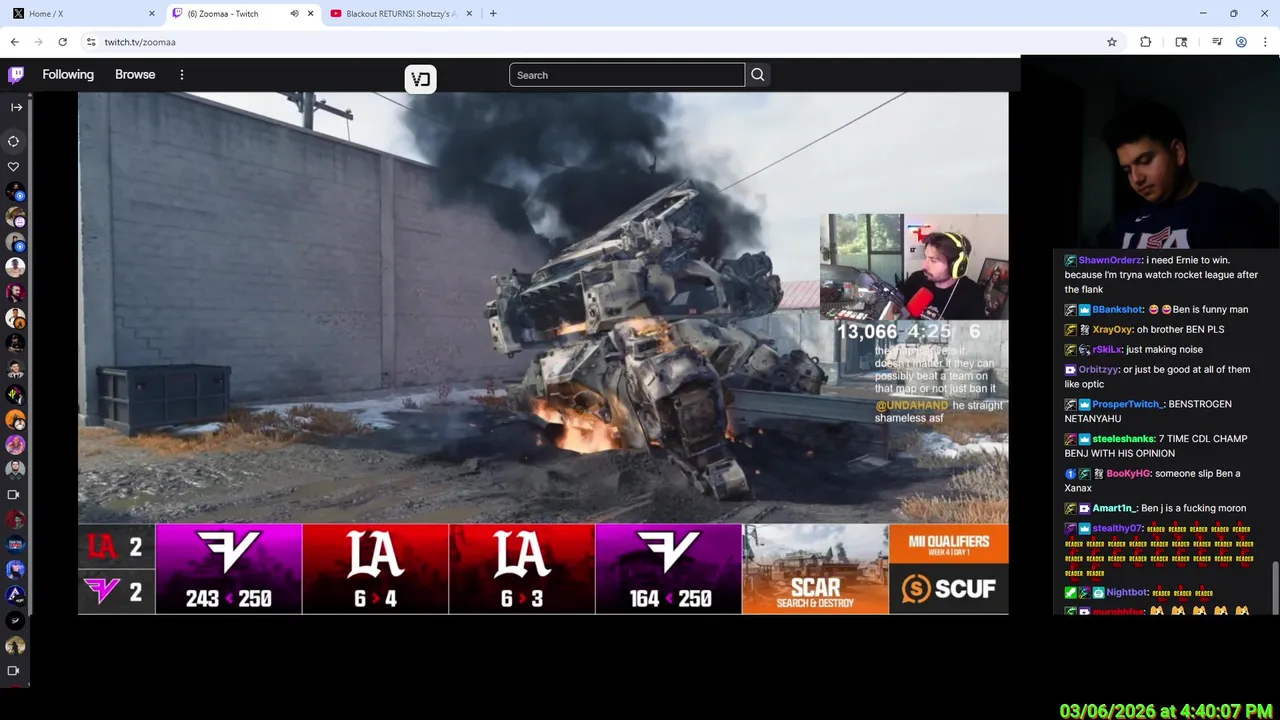
Task: Click chat username XrayOxy
Action: click(1112, 330)
